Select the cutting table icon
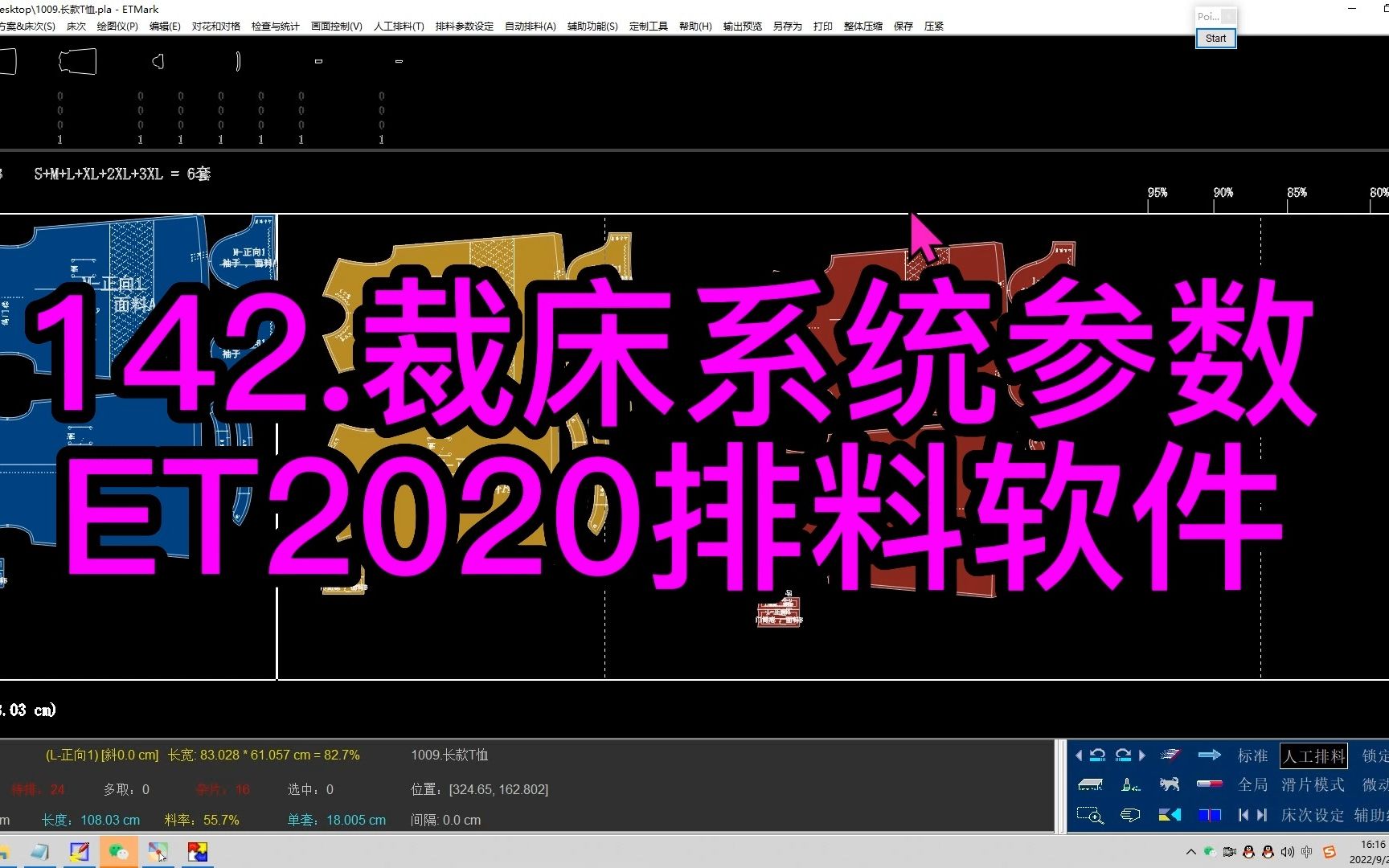Screen dimensions: 1389x868 coord(1090,784)
